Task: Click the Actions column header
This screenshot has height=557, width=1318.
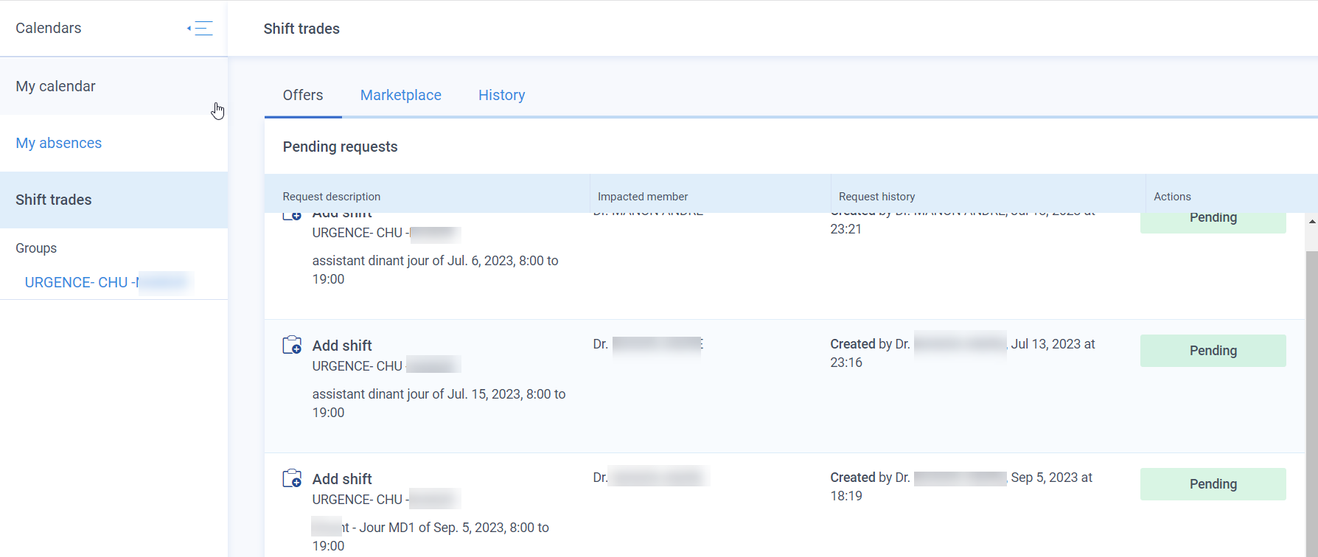Action: point(1172,197)
